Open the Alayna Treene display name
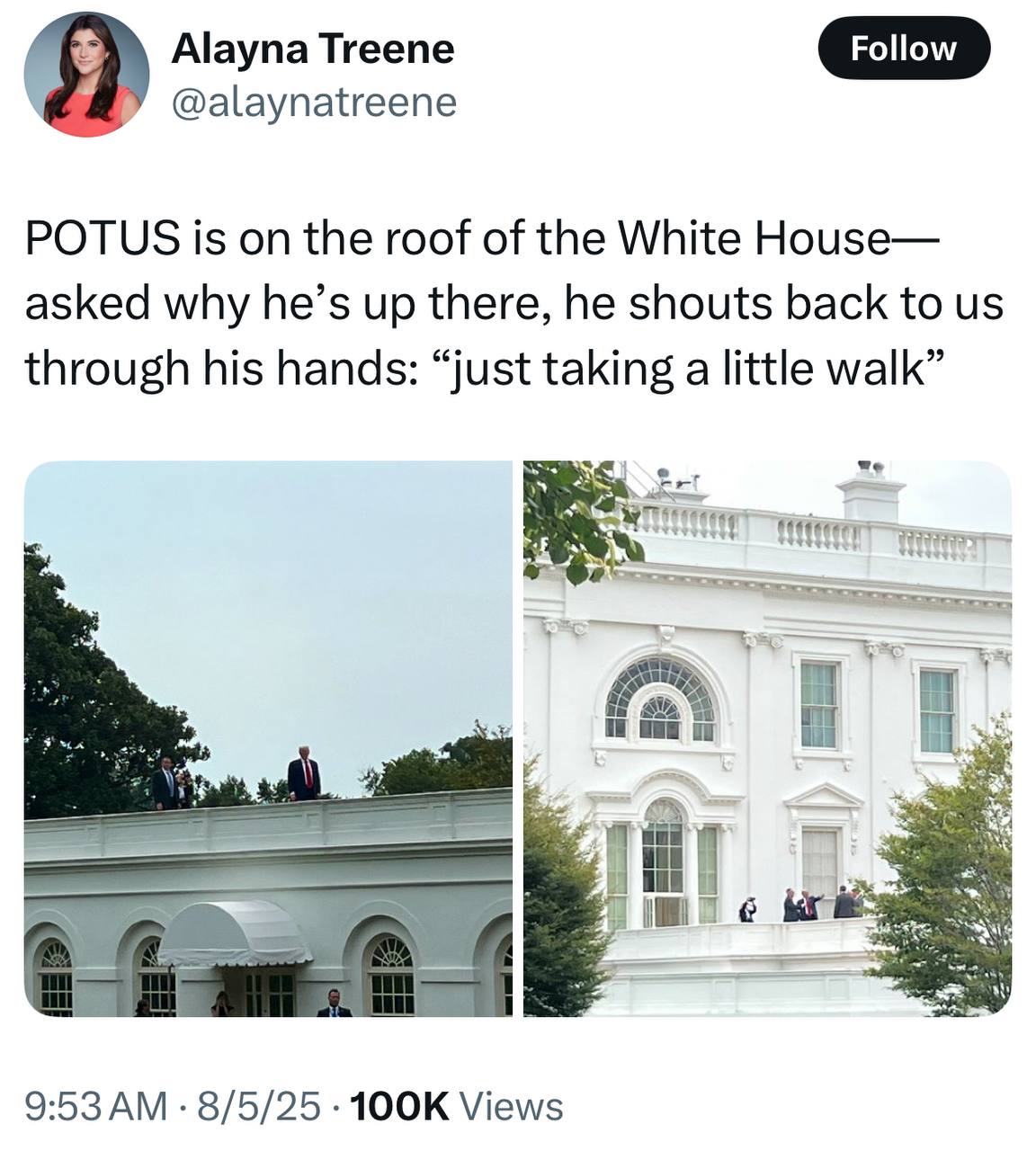1036x1151 pixels. click(313, 48)
